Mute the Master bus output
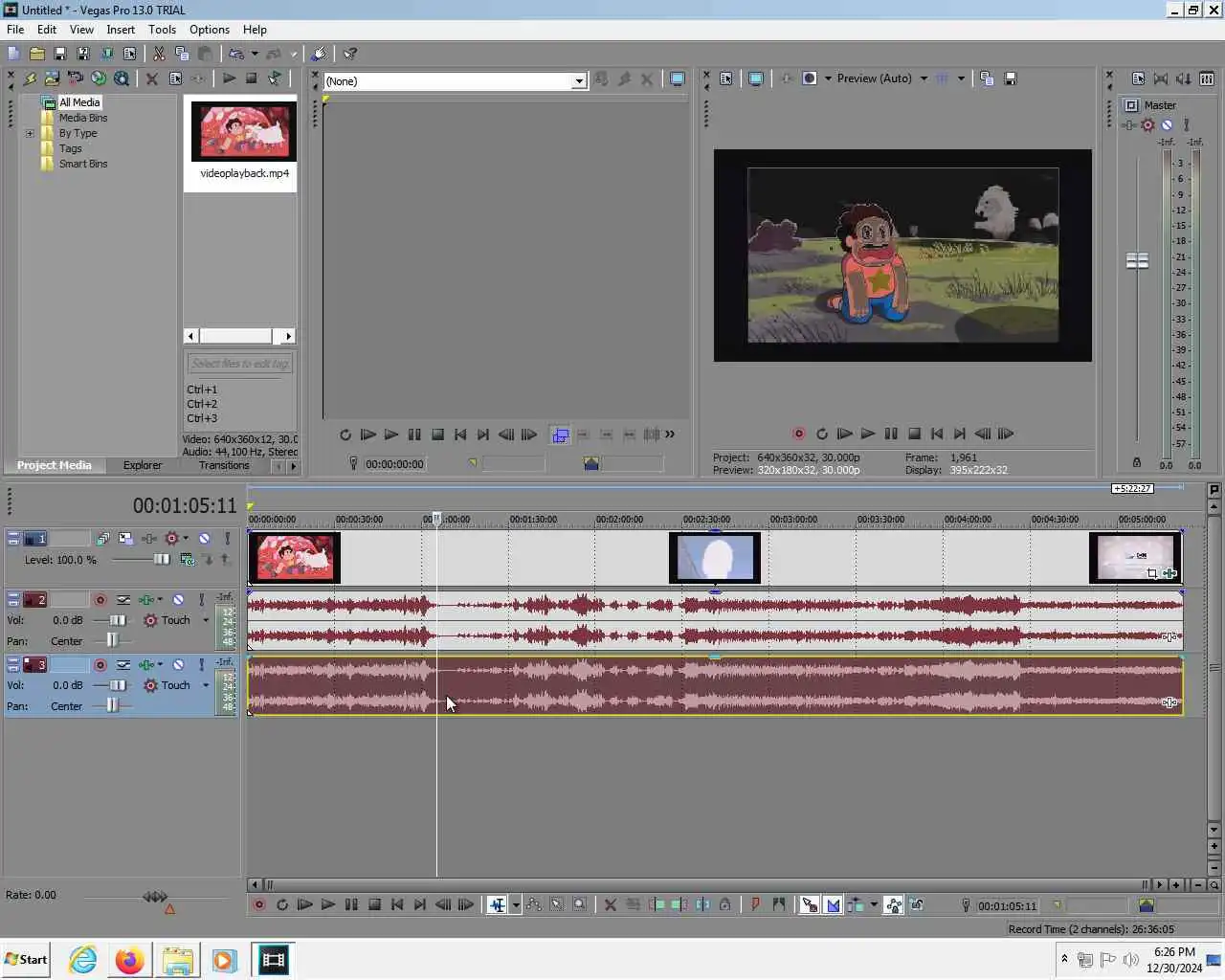Viewport: 1225px width, 980px height. point(1167,125)
